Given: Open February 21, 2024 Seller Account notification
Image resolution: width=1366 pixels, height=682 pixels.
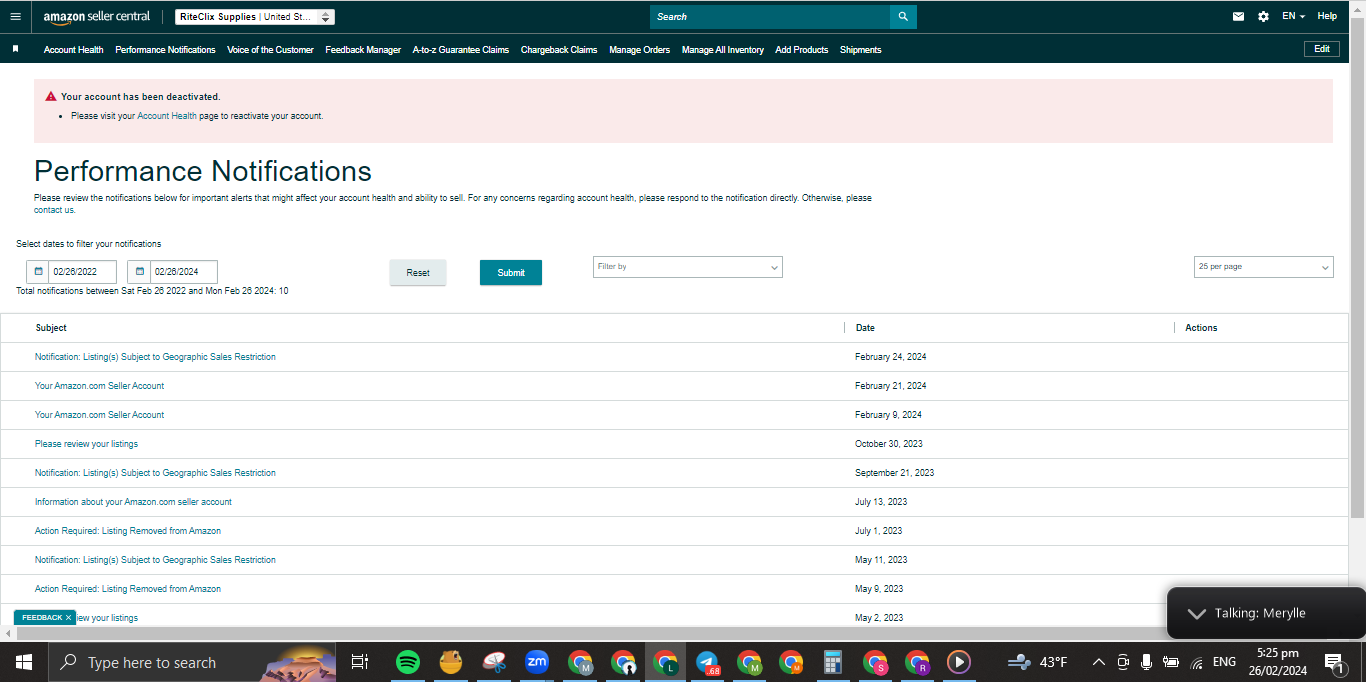Looking at the screenshot, I should (x=99, y=386).
